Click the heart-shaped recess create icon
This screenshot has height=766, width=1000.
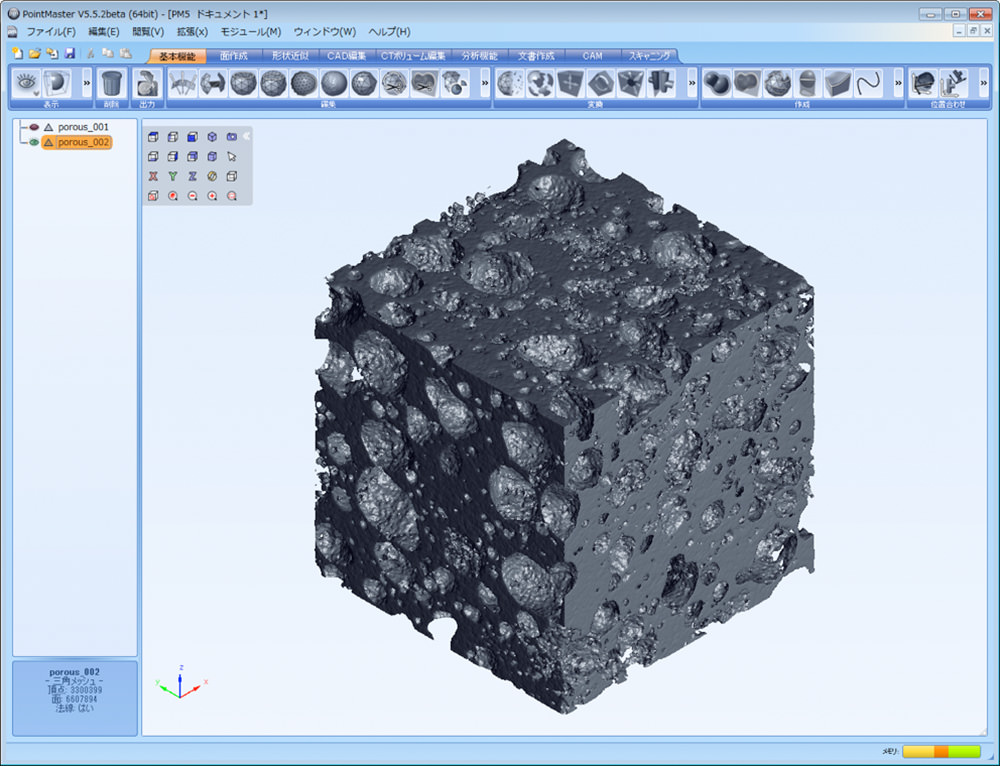tap(747, 84)
